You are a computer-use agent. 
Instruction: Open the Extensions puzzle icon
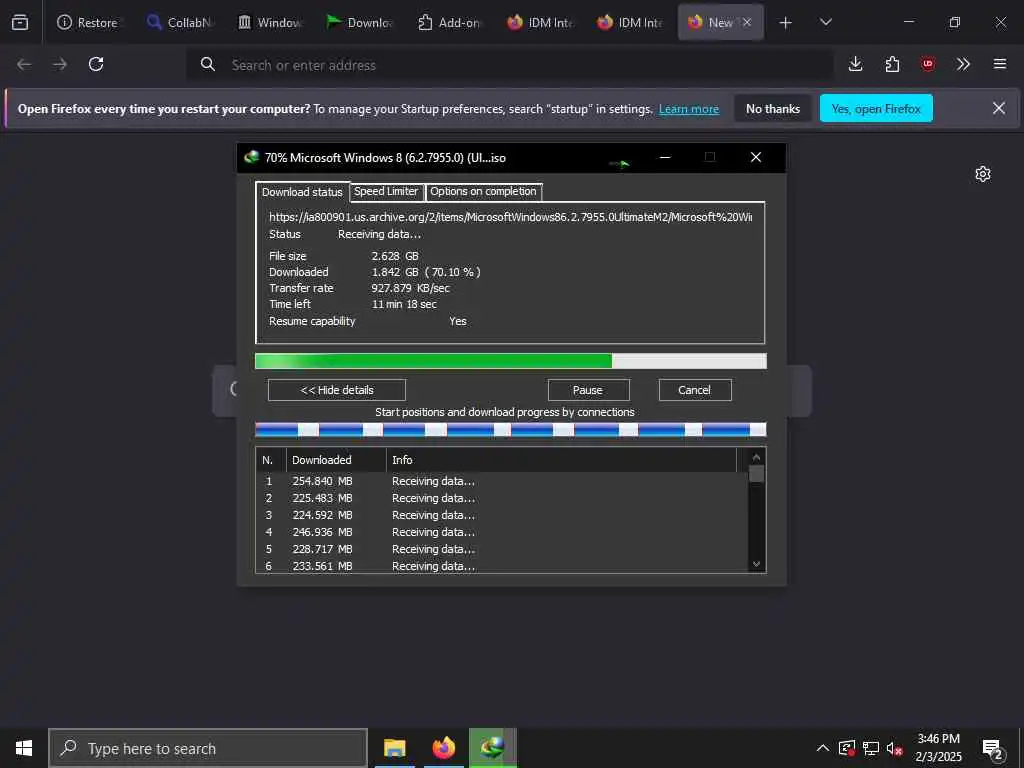pyautogui.click(x=892, y=64)
